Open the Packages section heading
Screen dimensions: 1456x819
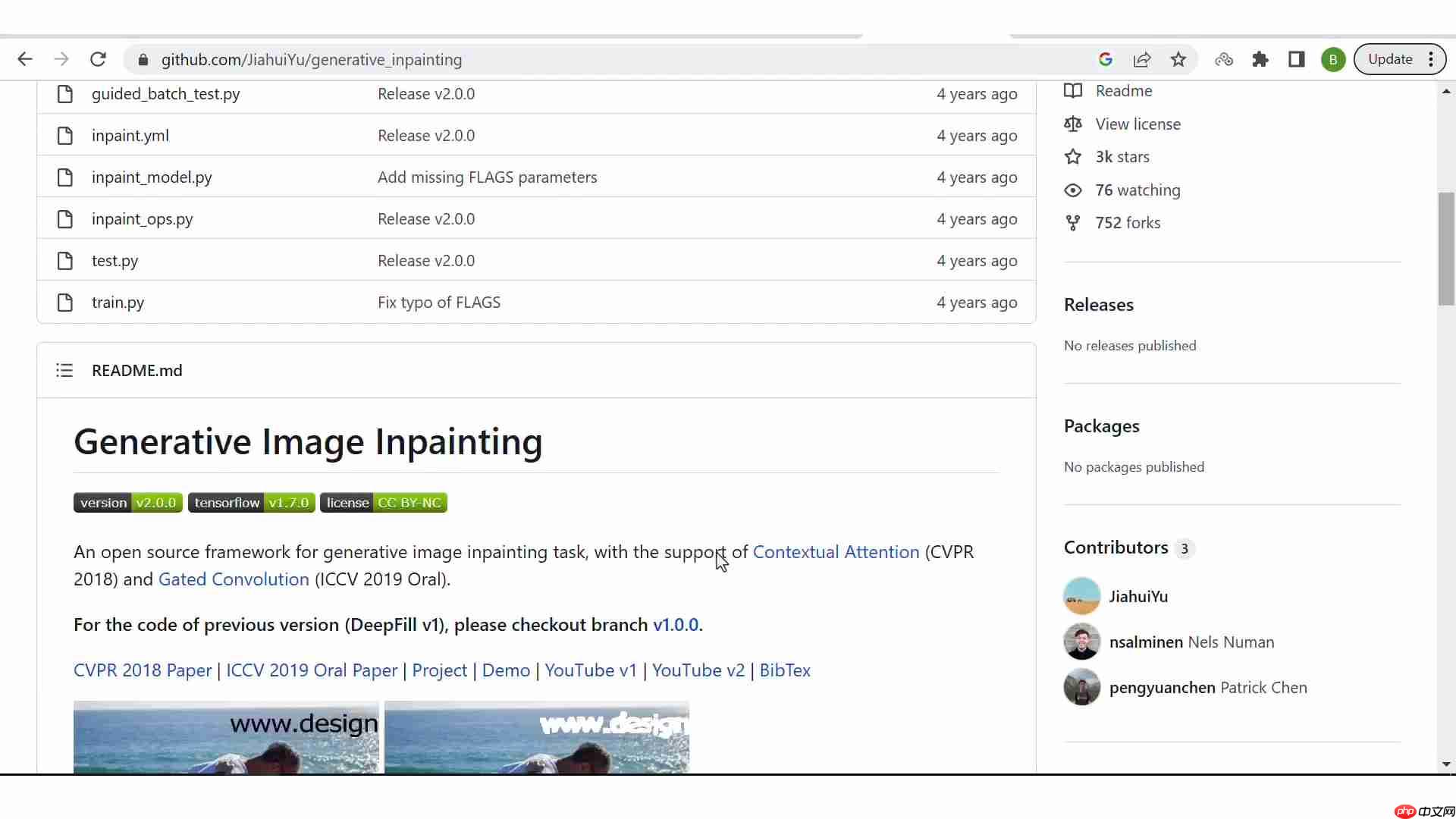1102,426
